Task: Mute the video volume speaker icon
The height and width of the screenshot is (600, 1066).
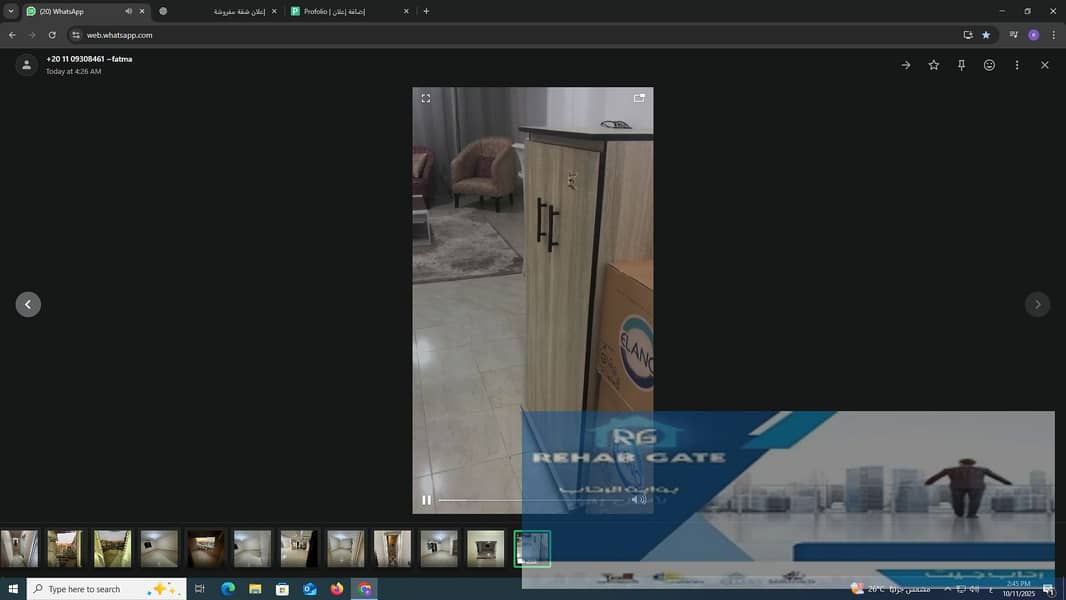Action: tap(637, 500)
